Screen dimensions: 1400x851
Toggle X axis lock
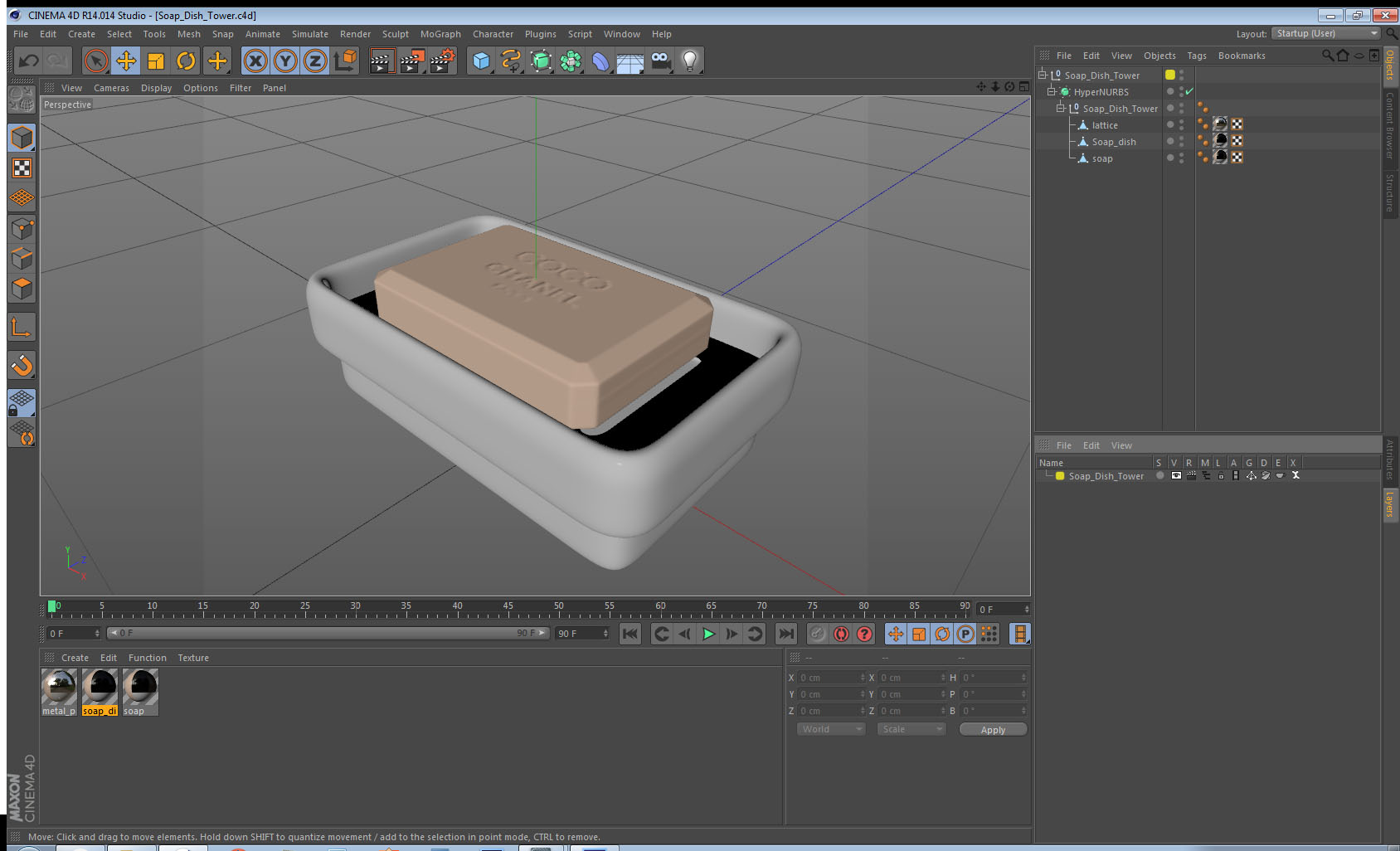[255, 61]
